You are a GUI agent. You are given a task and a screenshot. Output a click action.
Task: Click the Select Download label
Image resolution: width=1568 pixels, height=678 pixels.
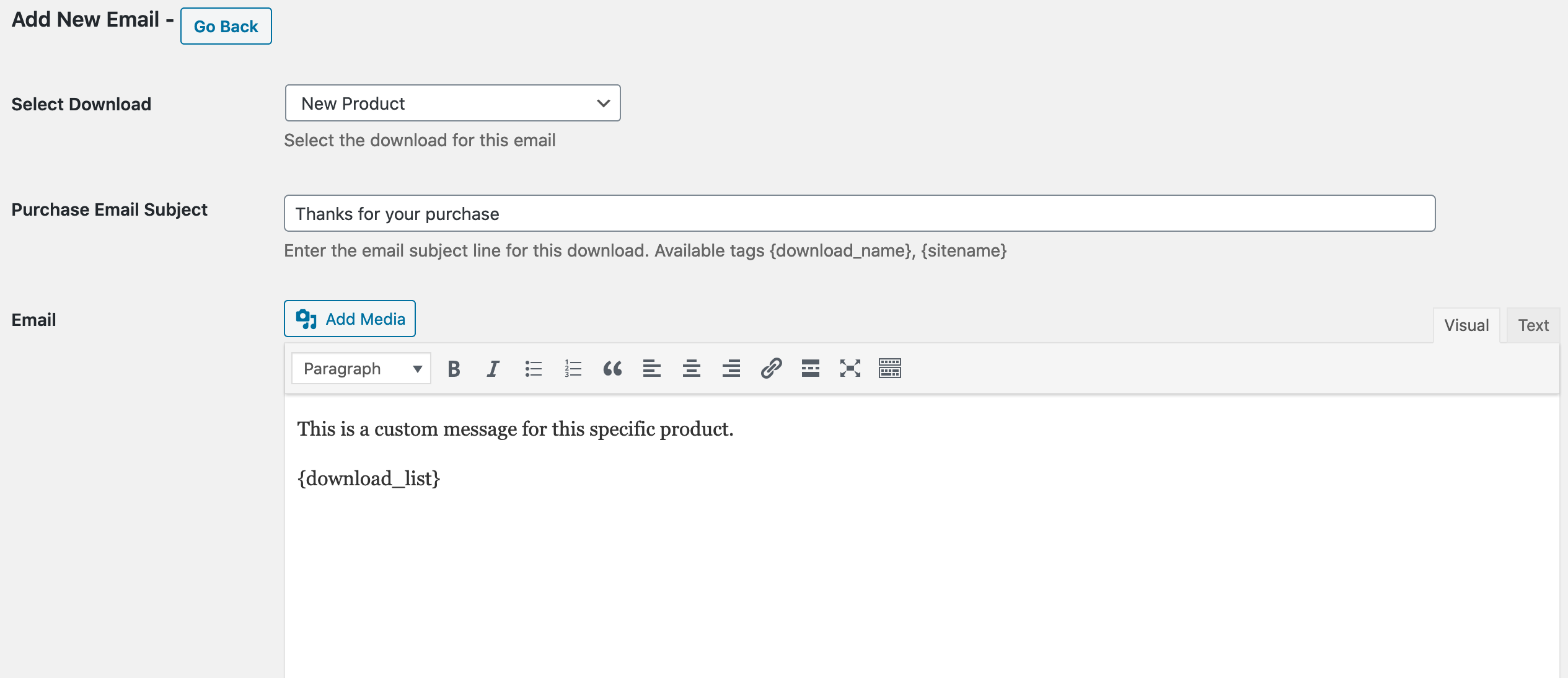[81, 104]
